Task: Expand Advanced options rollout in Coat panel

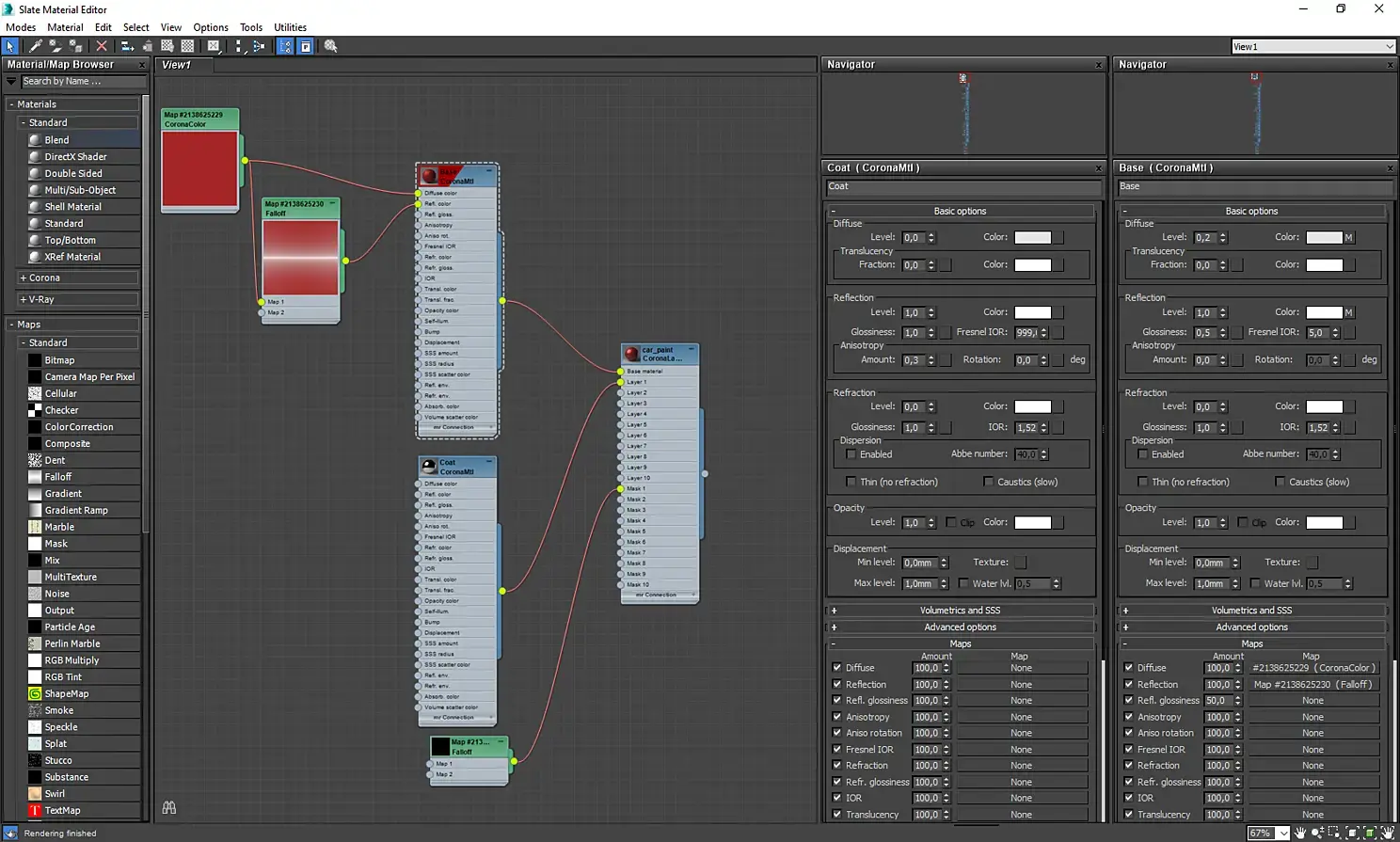Action: pyautogui.click(x=960, y=628)
